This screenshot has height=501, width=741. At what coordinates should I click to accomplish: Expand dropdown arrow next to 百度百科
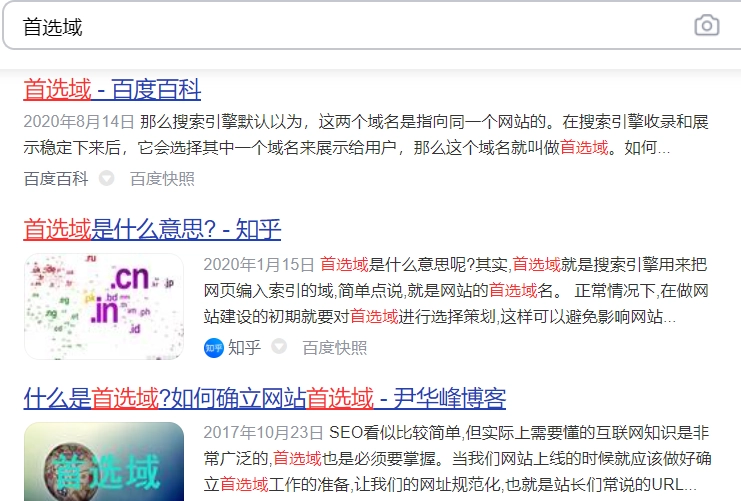pos(106,179)
